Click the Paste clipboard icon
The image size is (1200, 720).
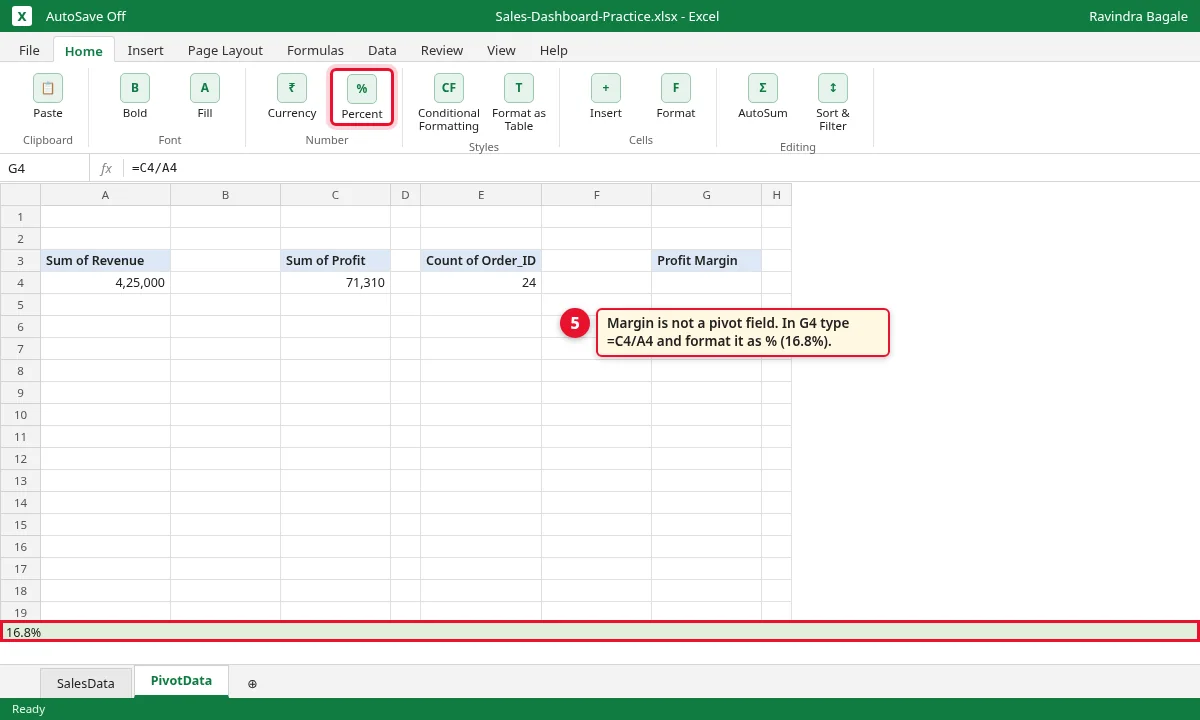click(48, 88)
